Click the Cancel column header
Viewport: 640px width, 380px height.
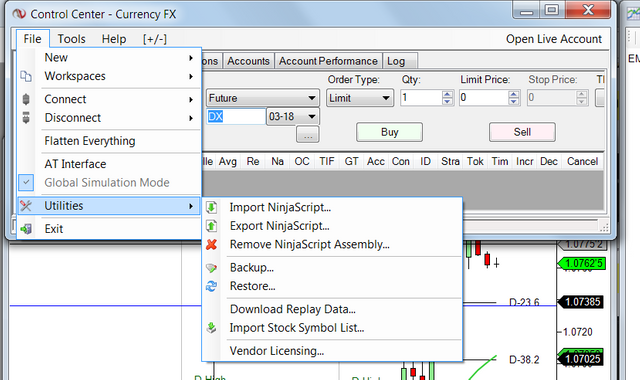(582, 162)
